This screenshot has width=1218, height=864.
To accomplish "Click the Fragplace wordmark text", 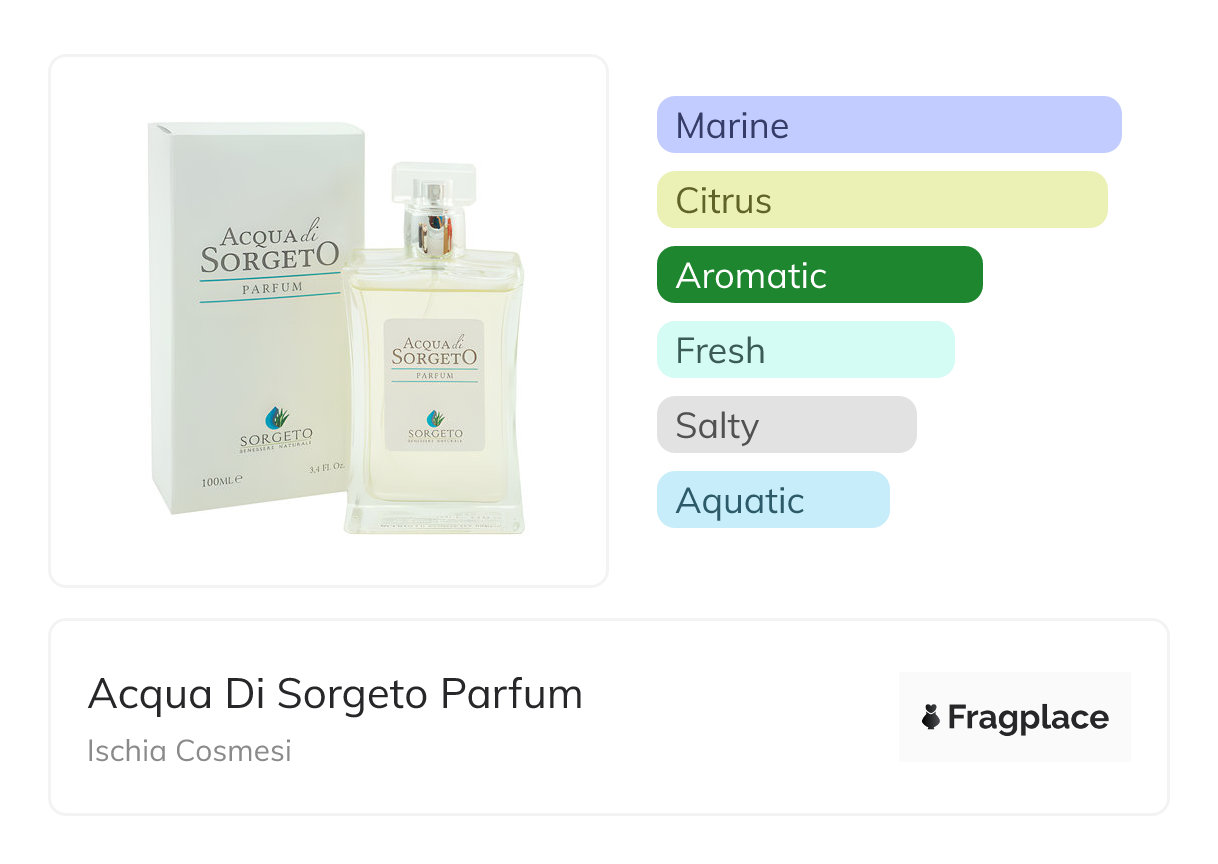I will (1028, 717).
